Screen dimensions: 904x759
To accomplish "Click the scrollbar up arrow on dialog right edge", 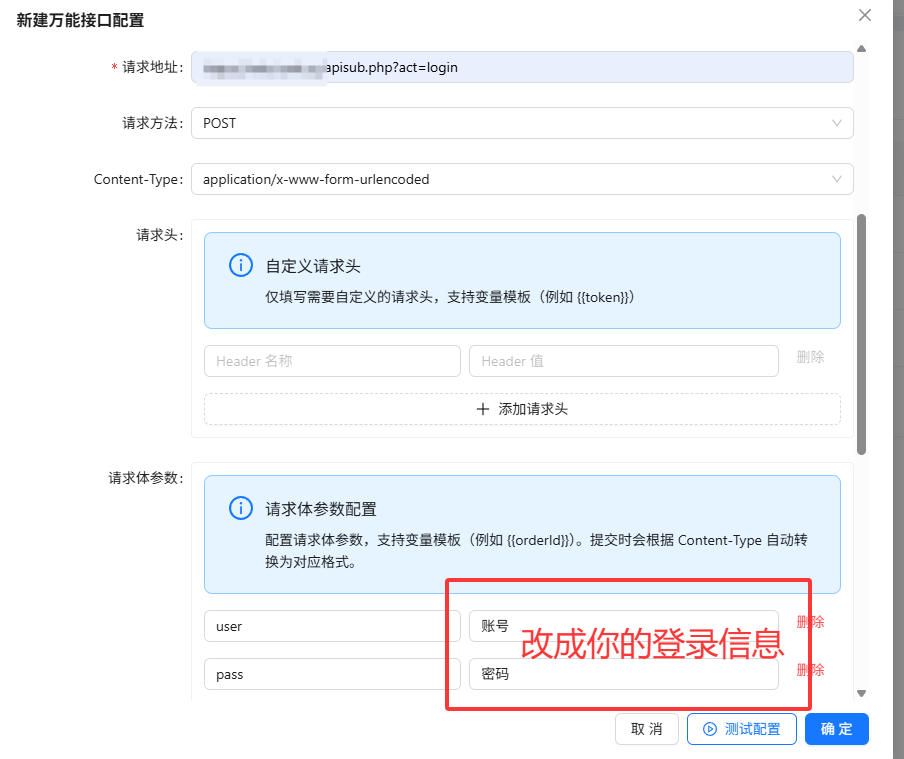I will pyautogui.click(x=860, y=47).
